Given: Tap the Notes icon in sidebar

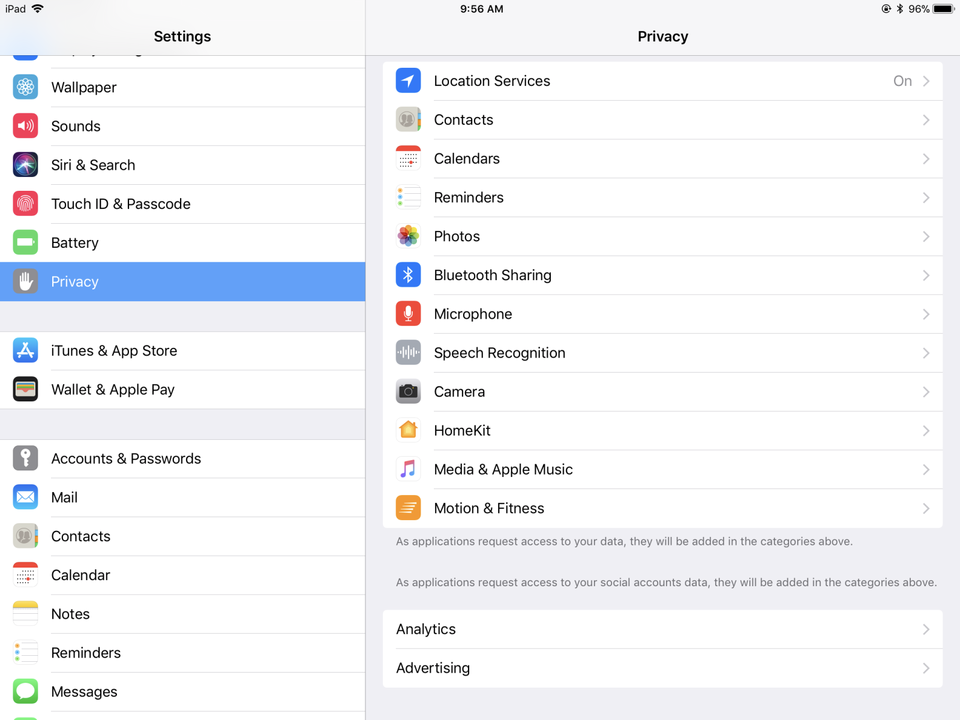Looking at the screenshot, I should [x=25, y=614].
